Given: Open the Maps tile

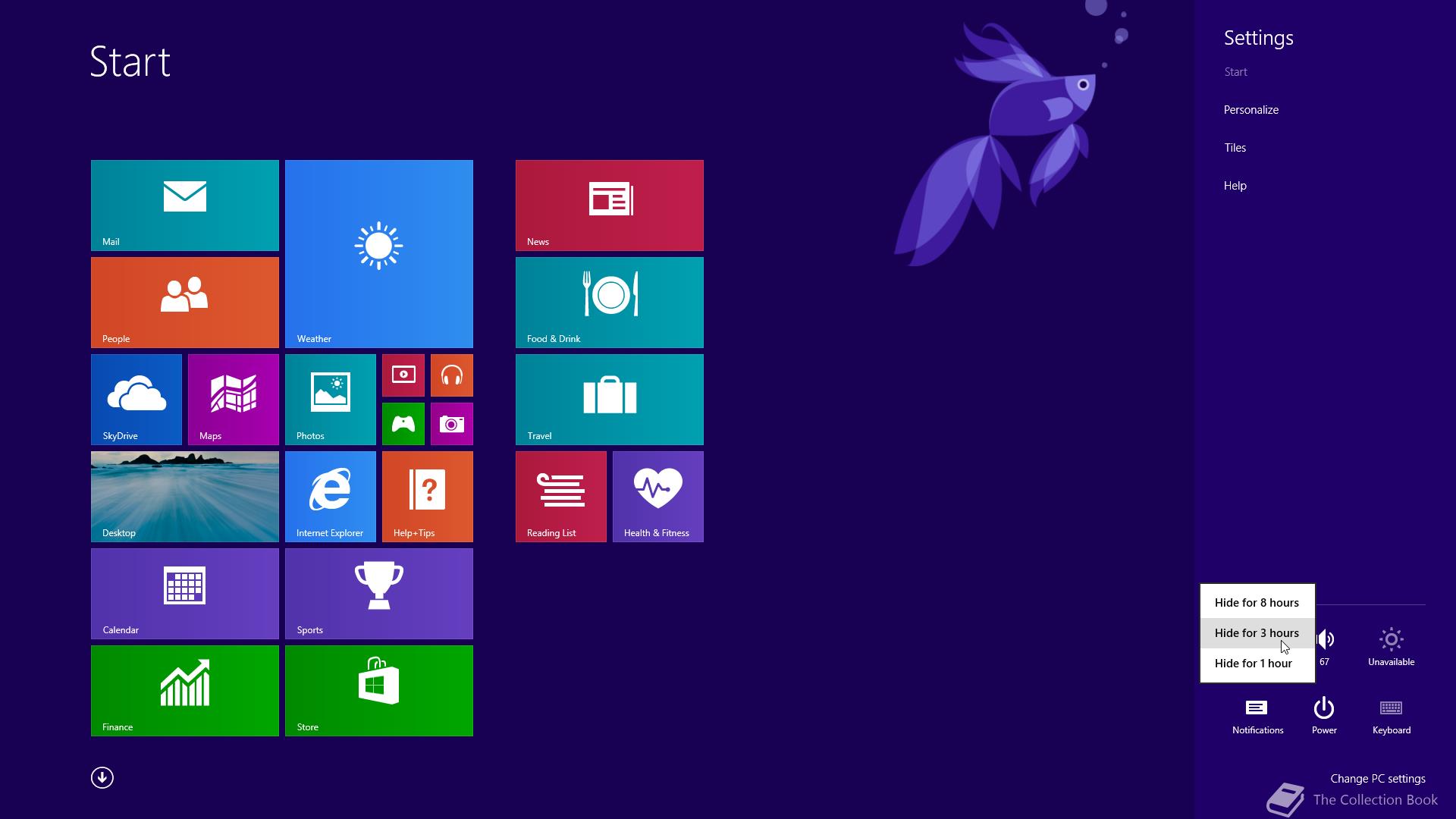Looking at the screenshot, I should [234, 400].
